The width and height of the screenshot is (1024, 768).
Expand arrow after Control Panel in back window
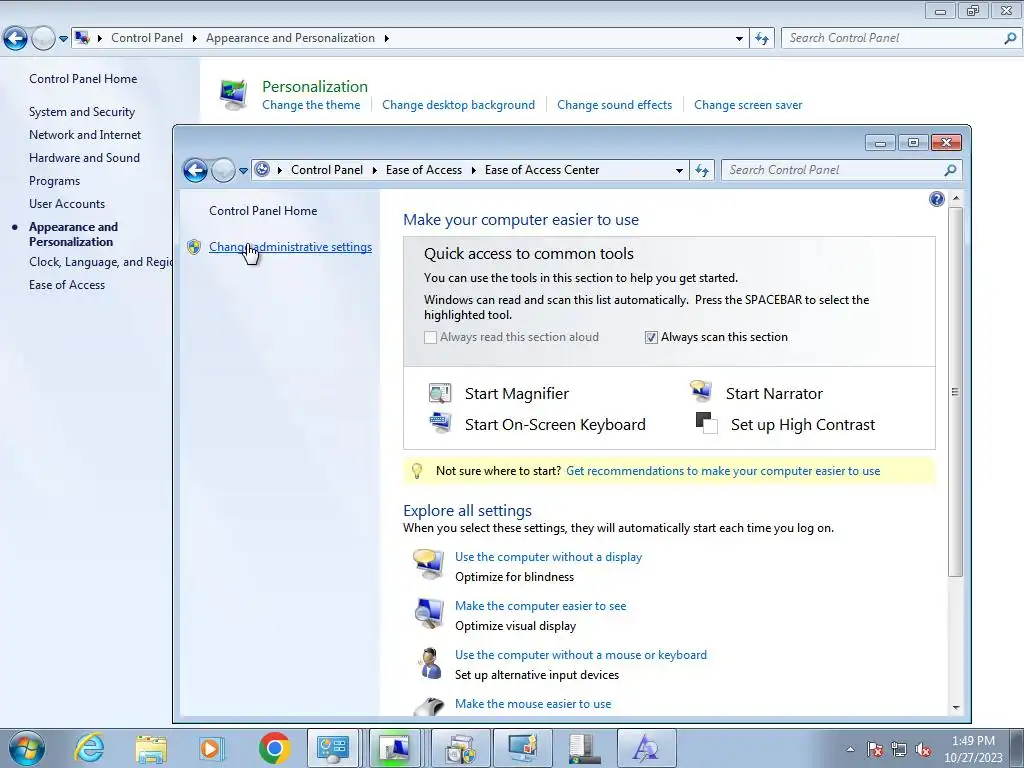195,39
